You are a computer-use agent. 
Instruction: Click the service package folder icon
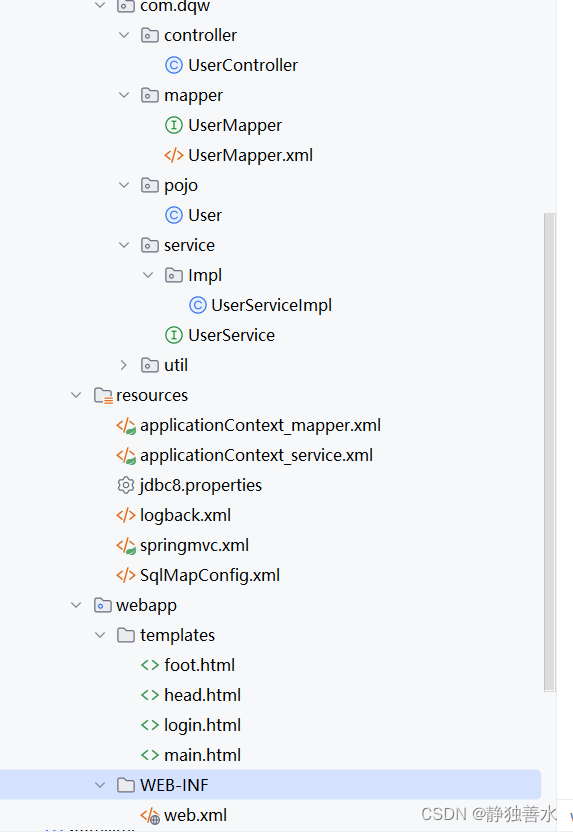pyautogui.click(x=150, y=245)
